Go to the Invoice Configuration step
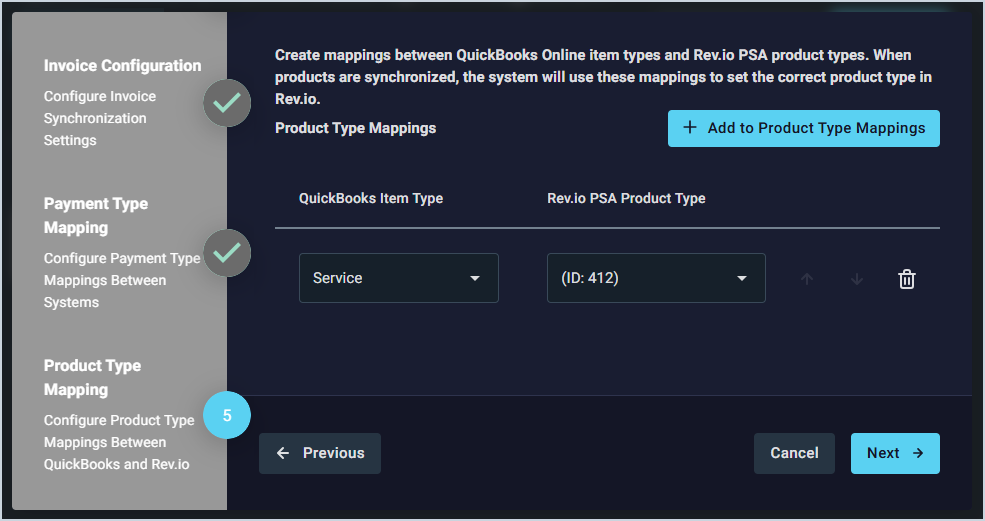This screenshot has height=521, width=985. tap(122, 66)
